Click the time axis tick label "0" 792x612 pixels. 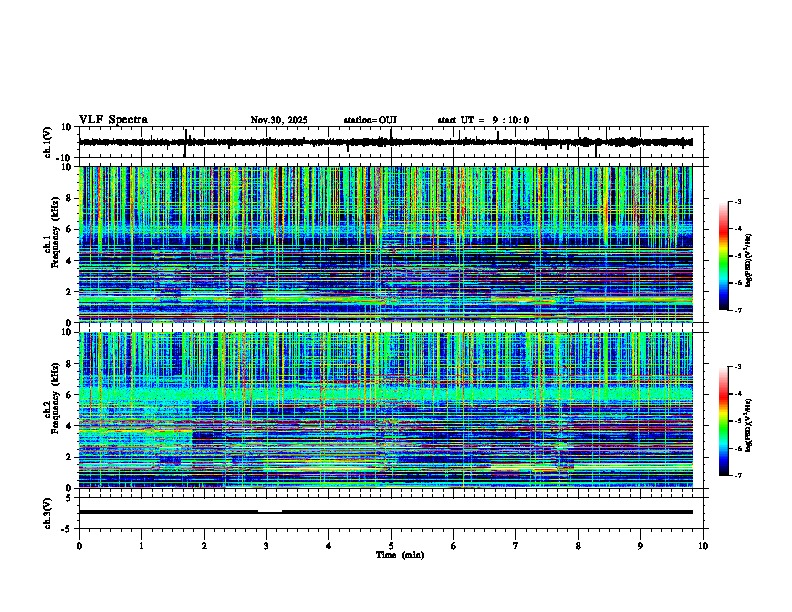[x=79, y=546]
